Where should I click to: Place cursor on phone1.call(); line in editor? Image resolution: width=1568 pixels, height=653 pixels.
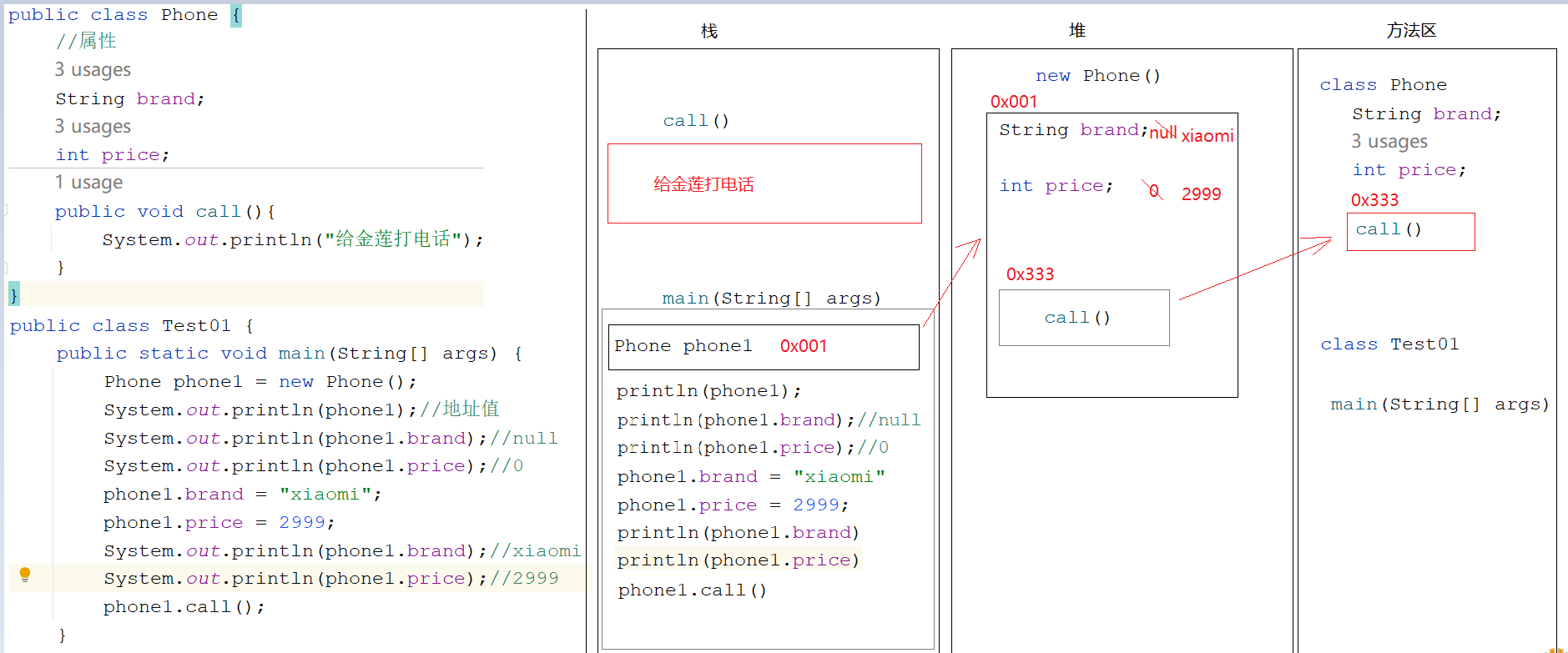click(x=184, y=607)
